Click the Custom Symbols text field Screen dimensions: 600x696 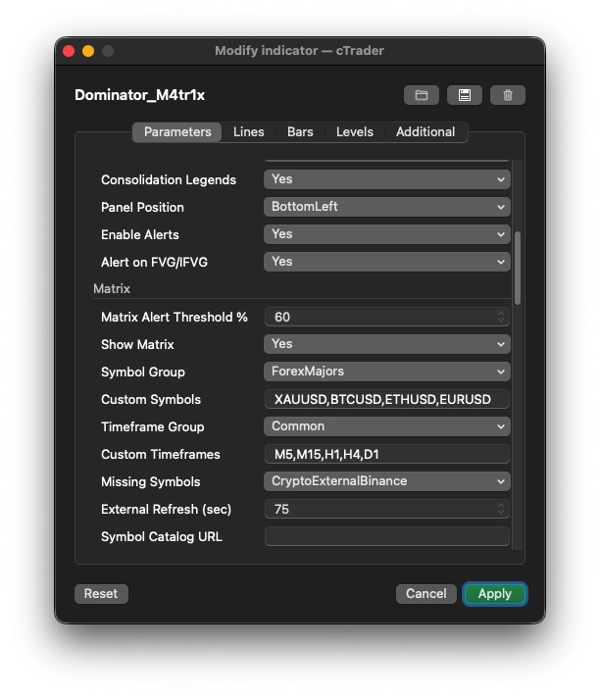point(387,399)
